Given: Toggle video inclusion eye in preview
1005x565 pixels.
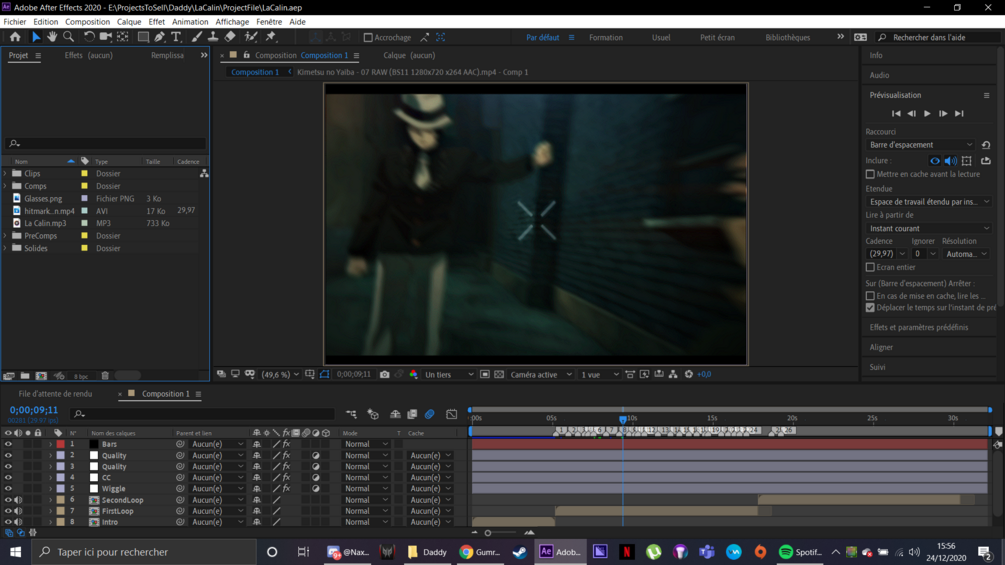Looking at the screenshot, I should click(935, 161).
